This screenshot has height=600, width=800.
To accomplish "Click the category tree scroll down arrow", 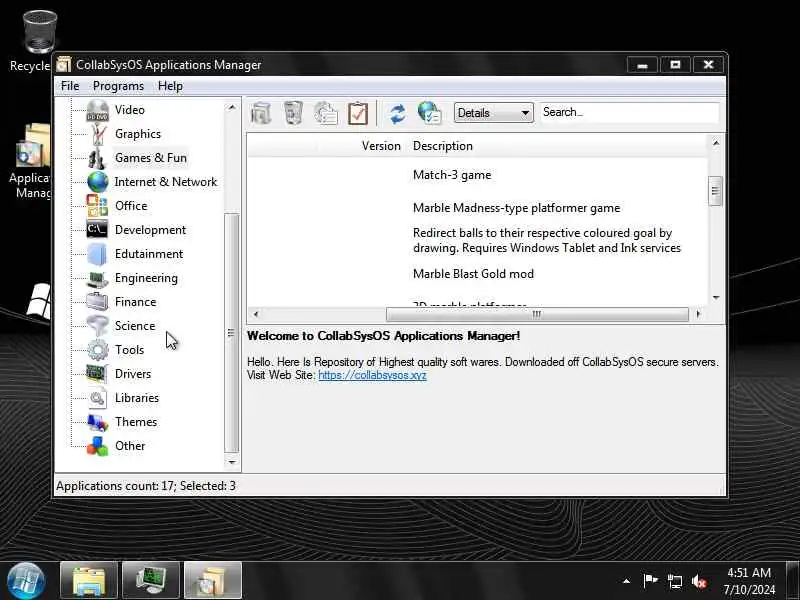I will coord(232,462).
